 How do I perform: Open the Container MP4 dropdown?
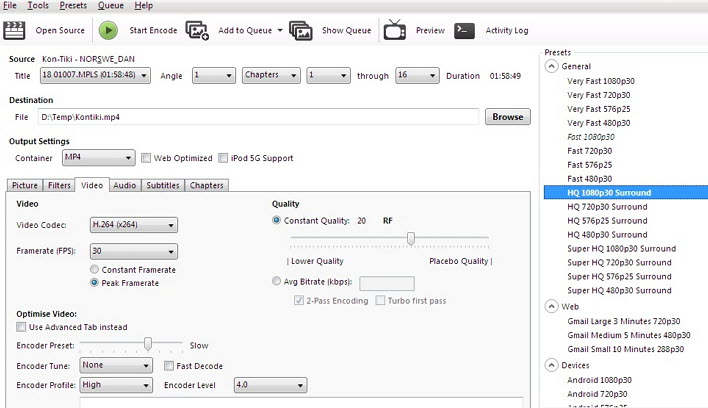[x=98, y=158]
